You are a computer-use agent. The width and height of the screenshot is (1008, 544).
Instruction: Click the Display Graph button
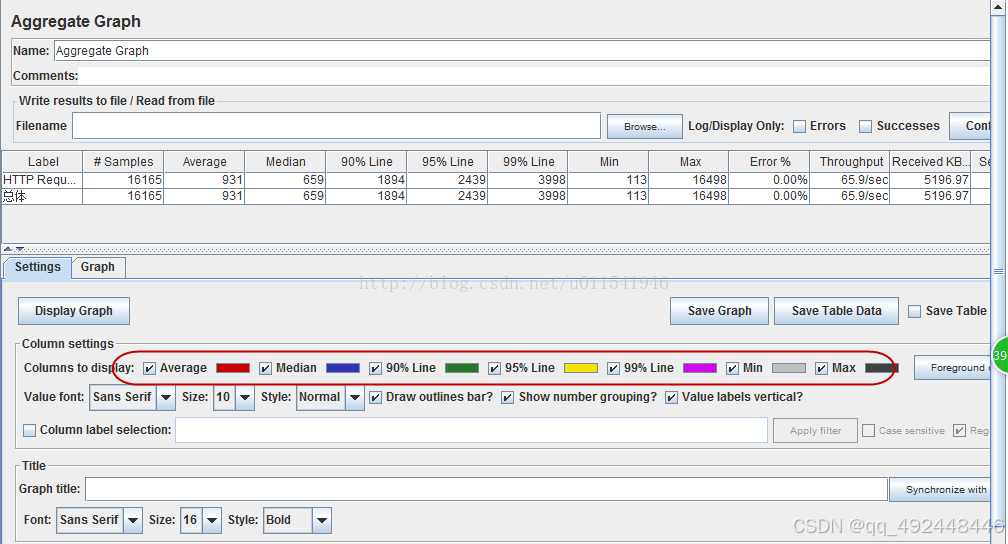point(74,311)
